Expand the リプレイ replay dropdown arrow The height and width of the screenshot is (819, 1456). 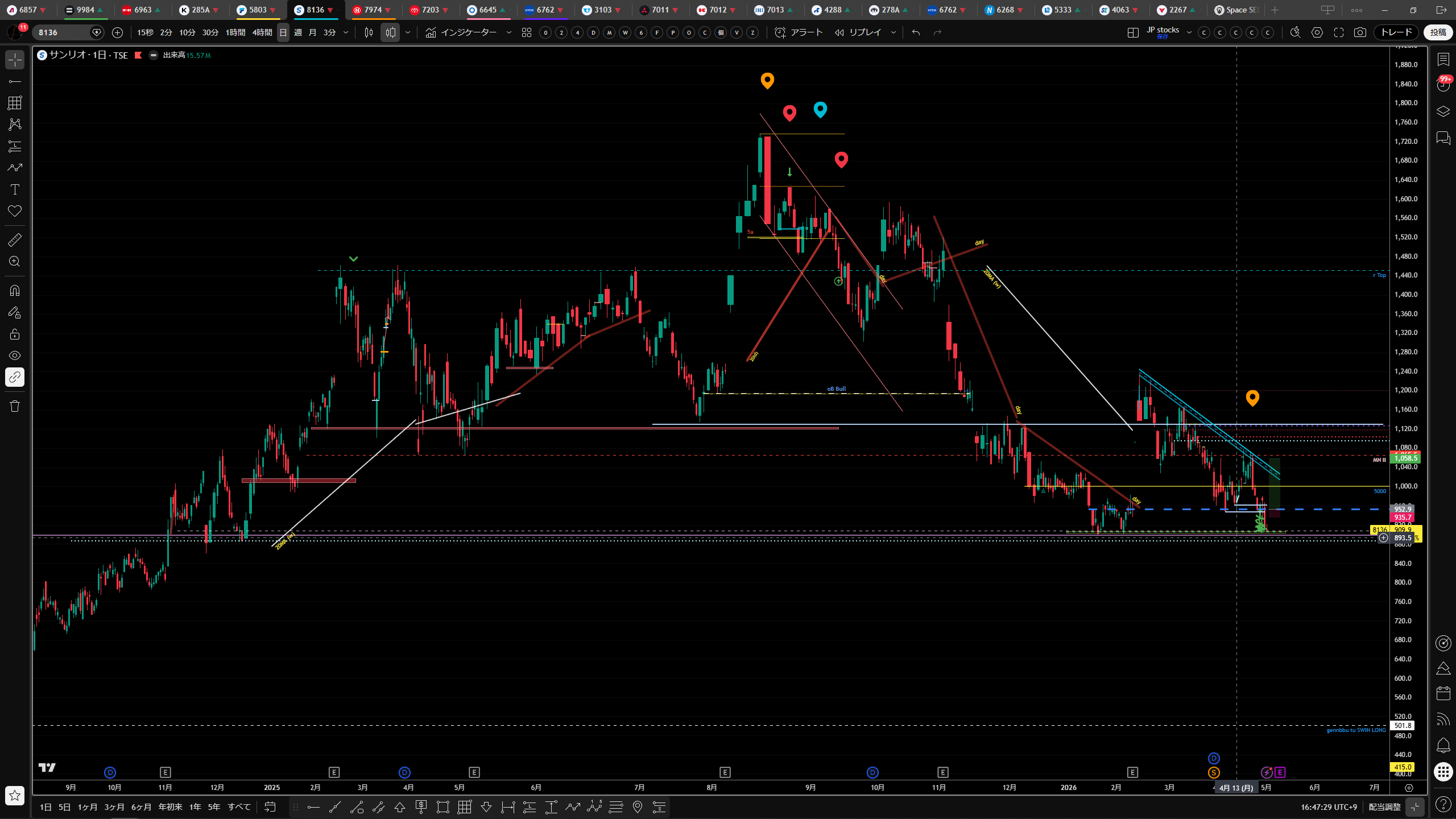click(x=894, y=32)
